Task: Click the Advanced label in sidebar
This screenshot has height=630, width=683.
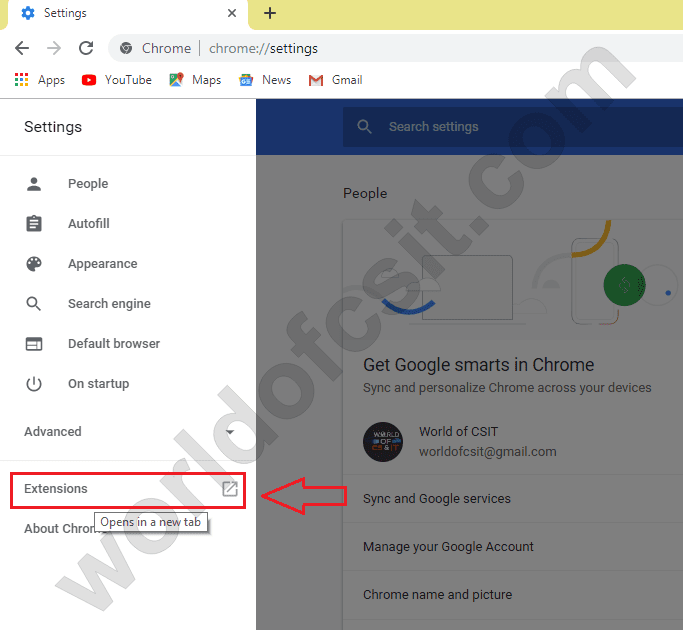Action: pyautogui.click(x=53, y=432)
